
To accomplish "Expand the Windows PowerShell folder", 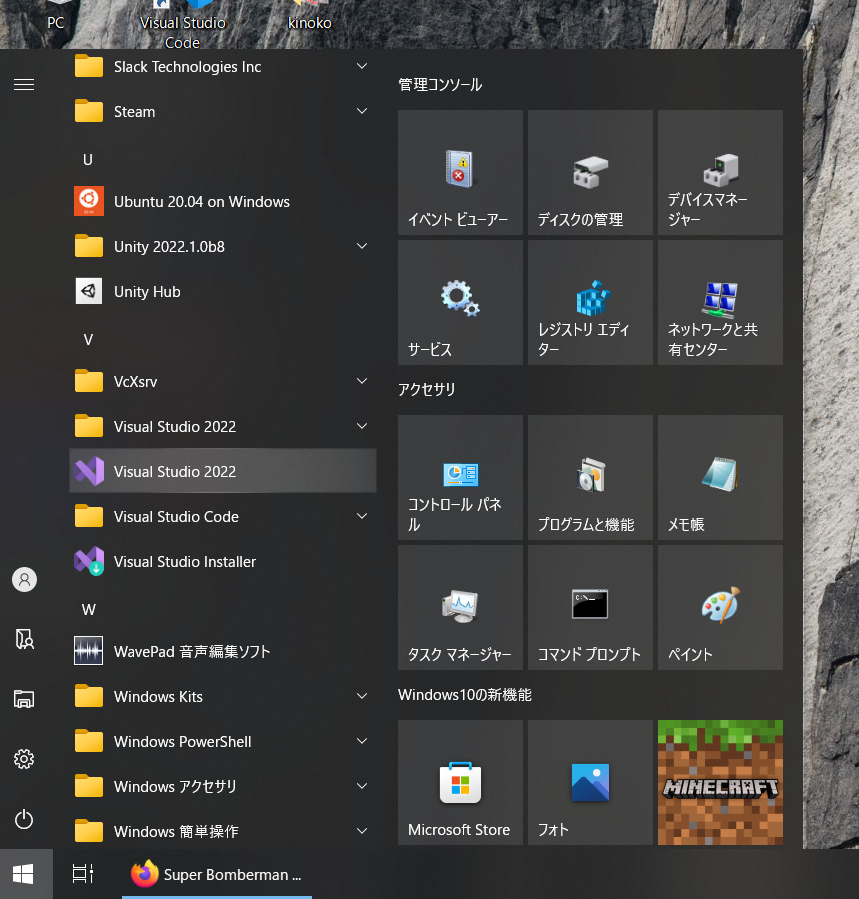I will [222, 741].
